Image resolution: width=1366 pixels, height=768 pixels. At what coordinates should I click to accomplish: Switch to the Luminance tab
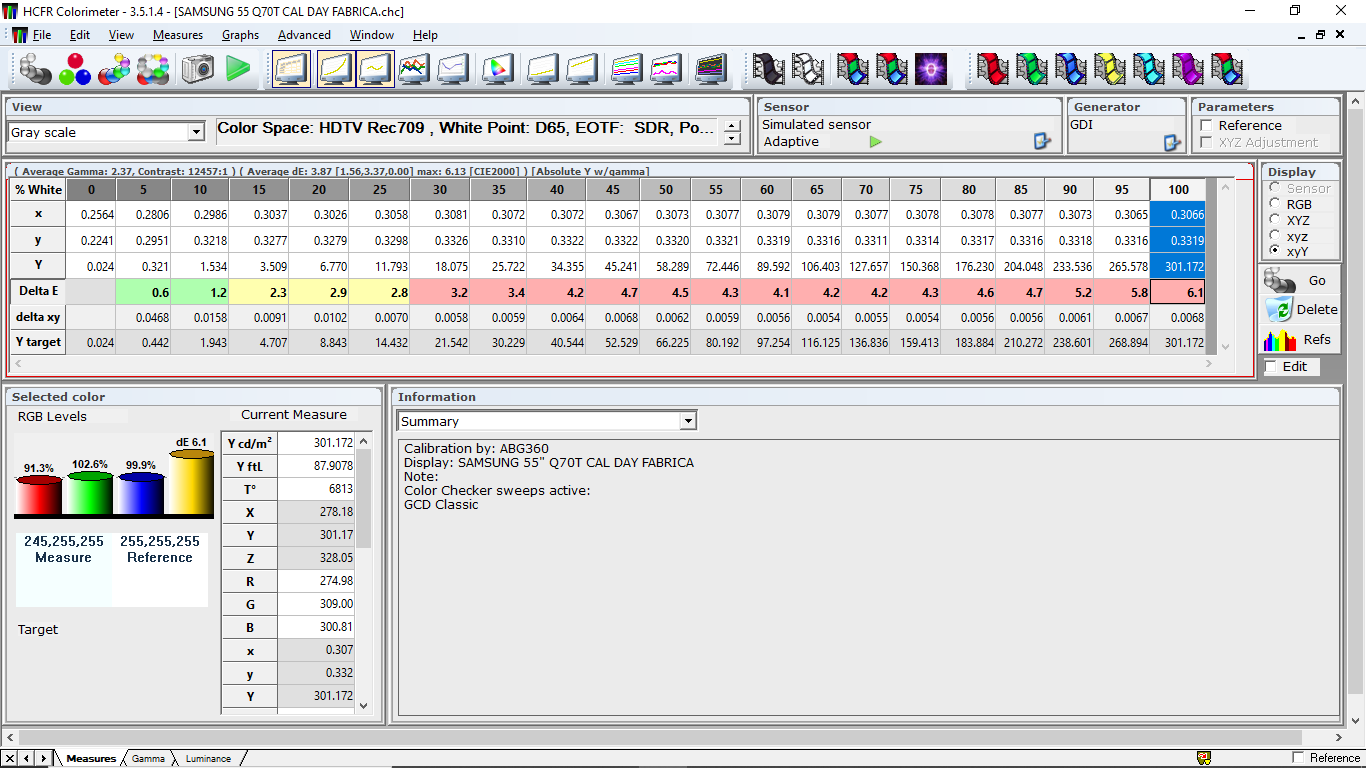(207, 759)
